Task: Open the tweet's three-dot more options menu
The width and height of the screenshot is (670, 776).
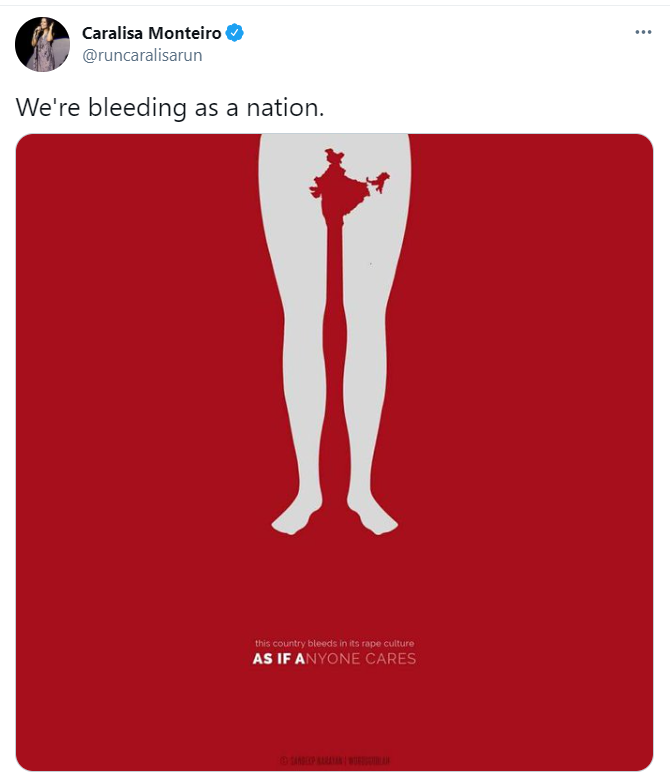Action: pos(643,32)
